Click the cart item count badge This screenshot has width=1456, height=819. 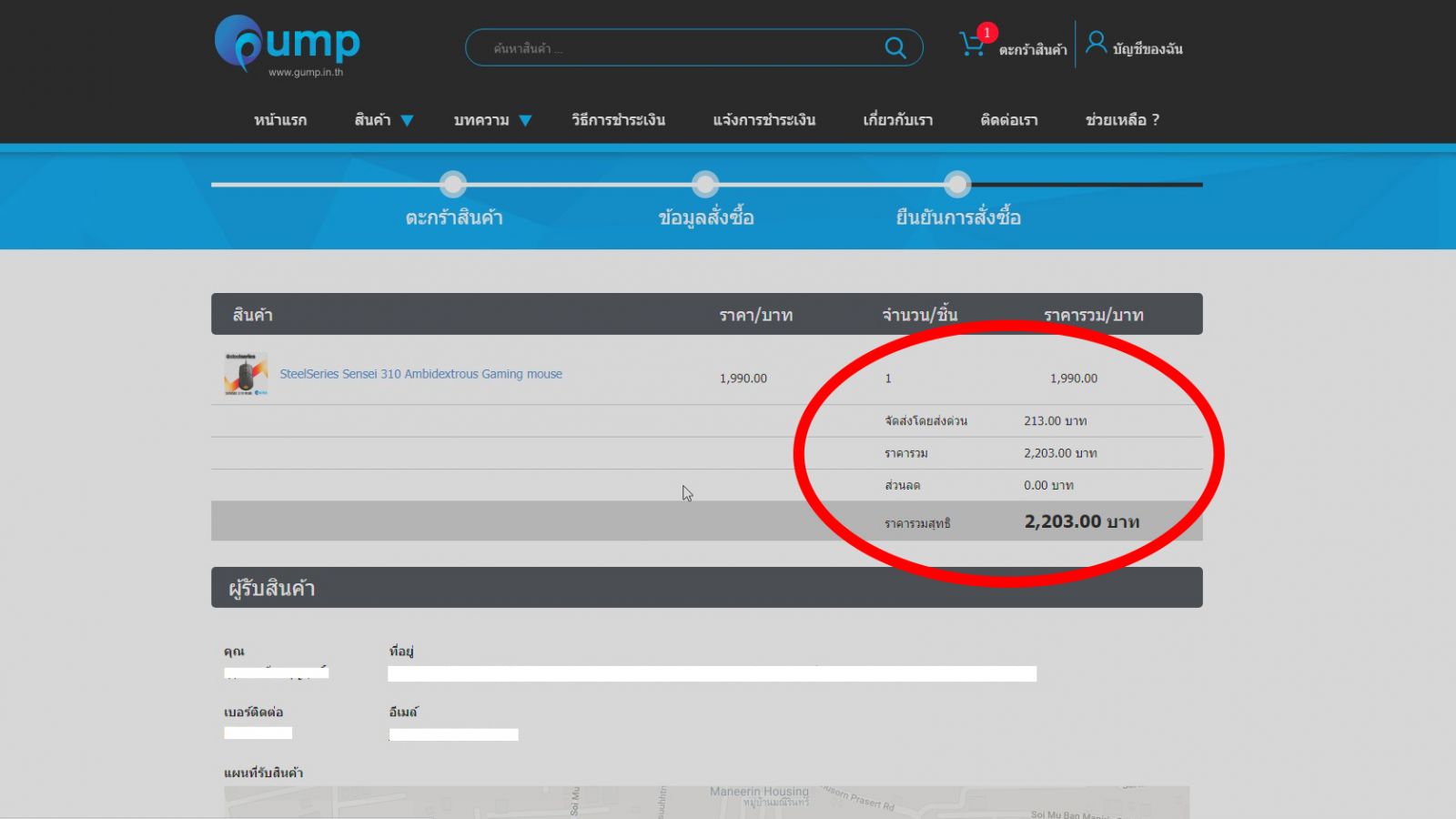pos(986,33)
